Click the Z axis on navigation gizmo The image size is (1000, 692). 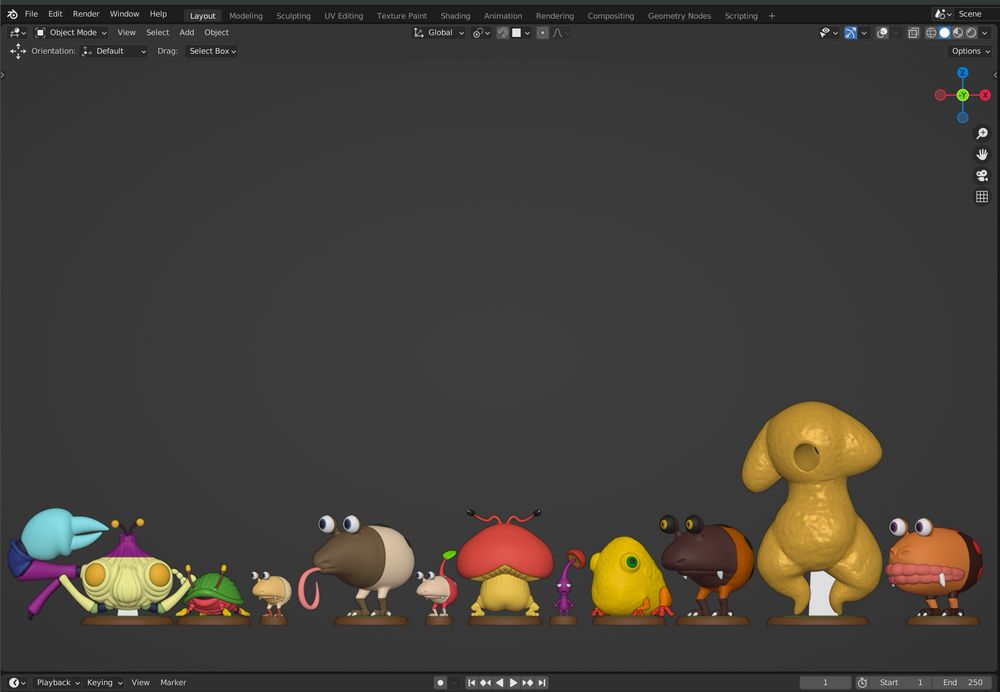(962, 73)
